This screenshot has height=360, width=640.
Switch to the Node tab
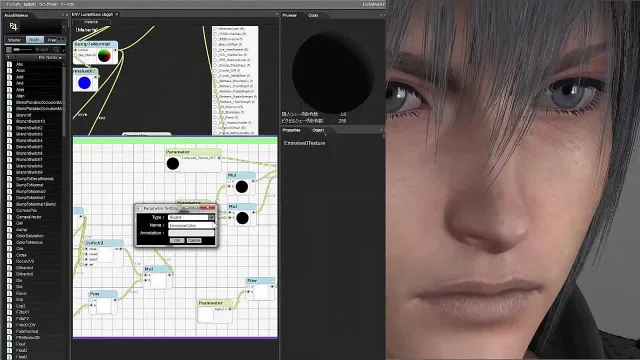click(35, 40)
